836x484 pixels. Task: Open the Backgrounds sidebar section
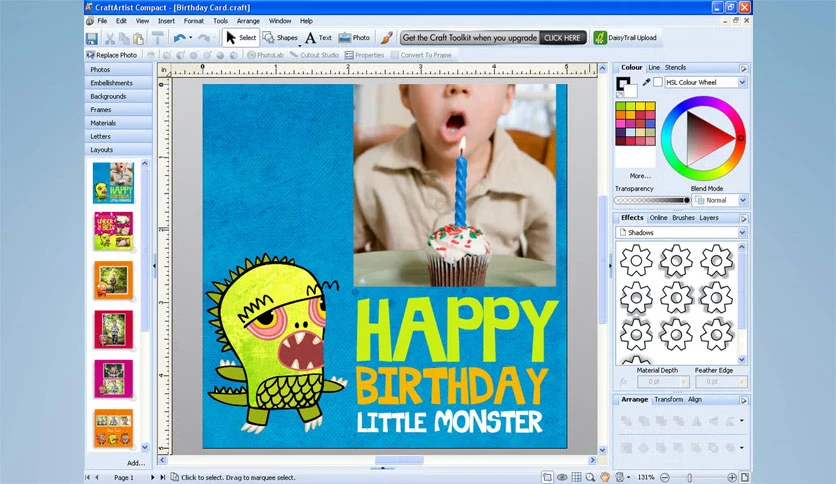pyautogui.click(x=118, y=96)
